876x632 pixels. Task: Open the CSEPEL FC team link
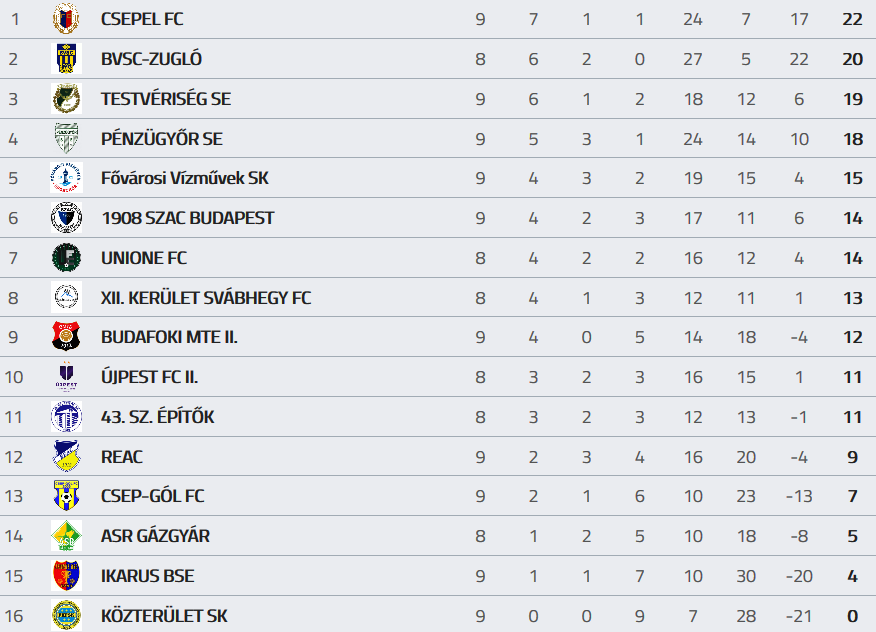point(142,19)
